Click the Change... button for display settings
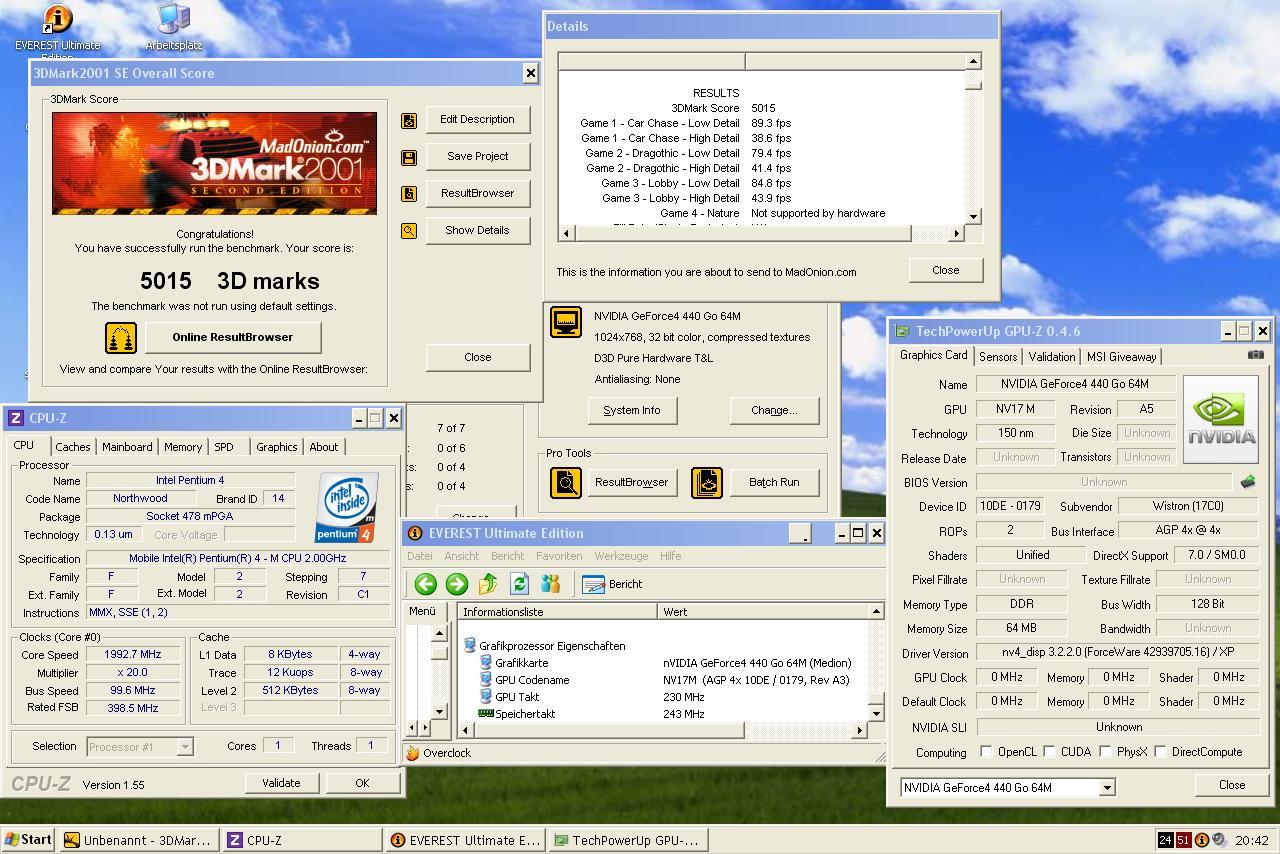The height and width of the screenshot is (854, 1280). pos(774,410)
